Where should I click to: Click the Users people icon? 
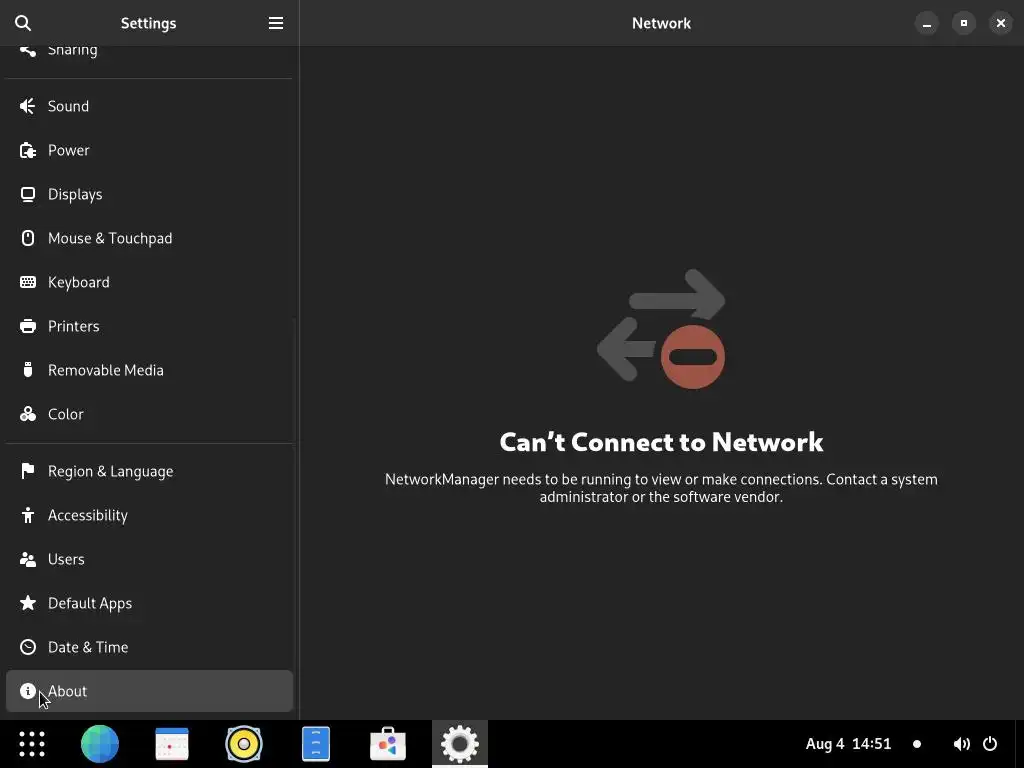(27, 559)
